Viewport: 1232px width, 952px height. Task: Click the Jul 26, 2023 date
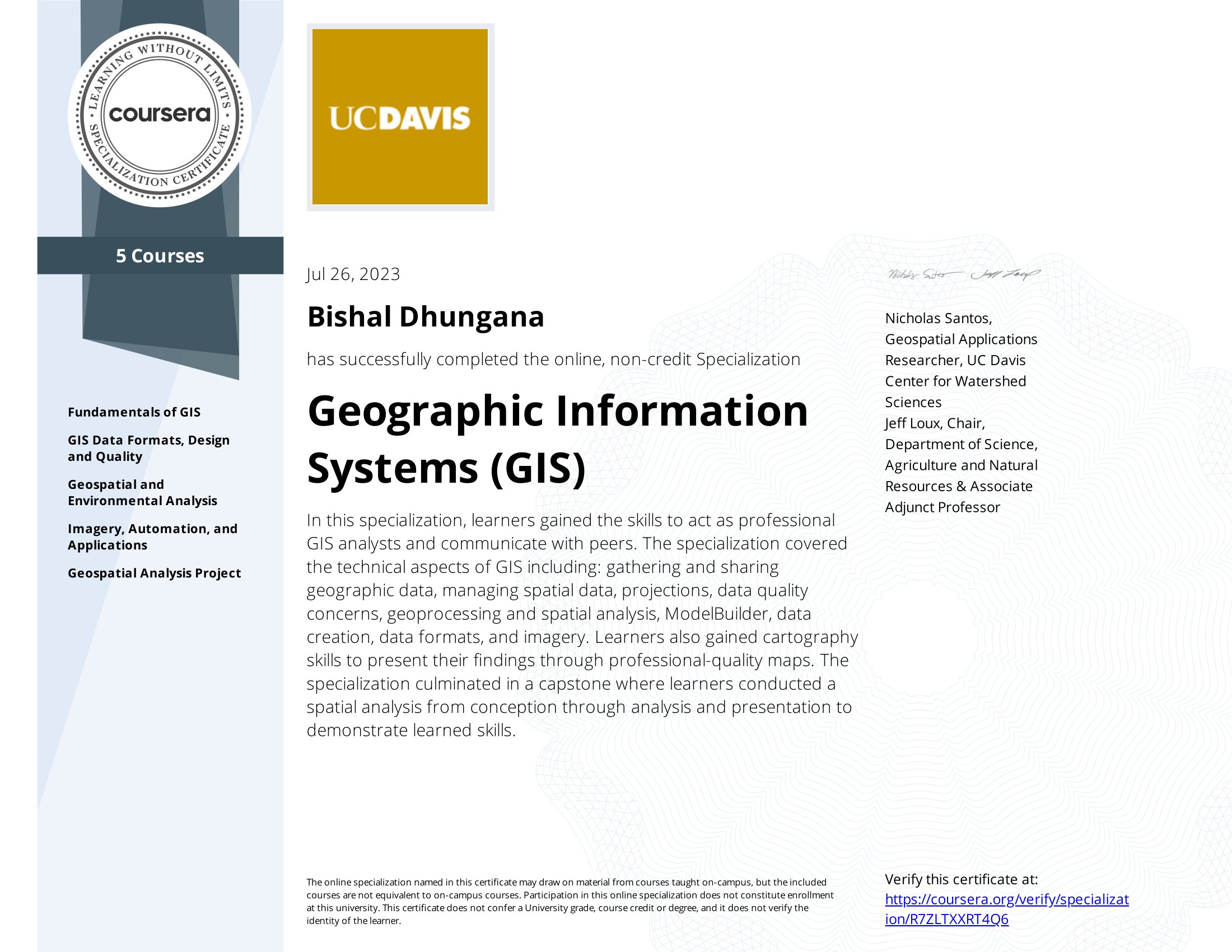click(353, 274)
